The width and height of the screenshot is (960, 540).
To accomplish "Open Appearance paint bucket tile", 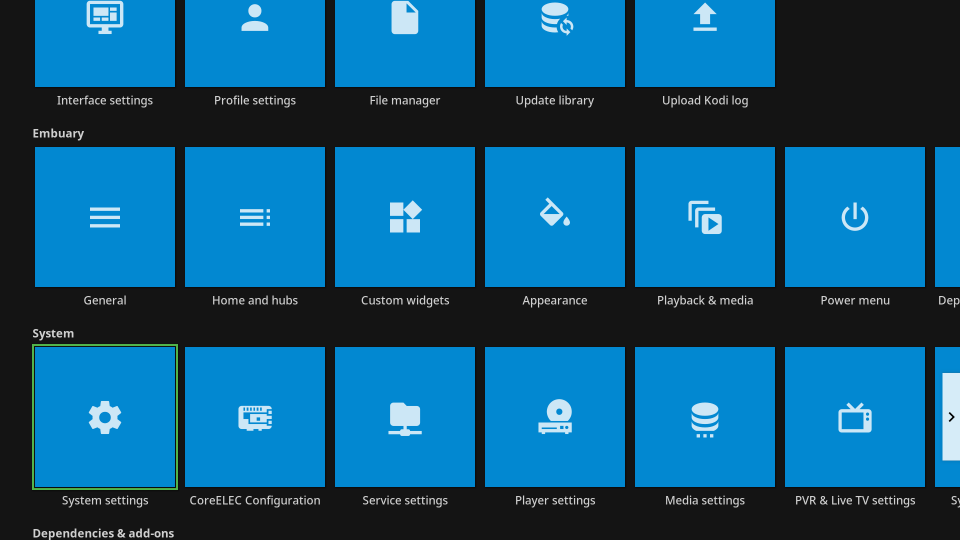I will [x=555, y=217].
